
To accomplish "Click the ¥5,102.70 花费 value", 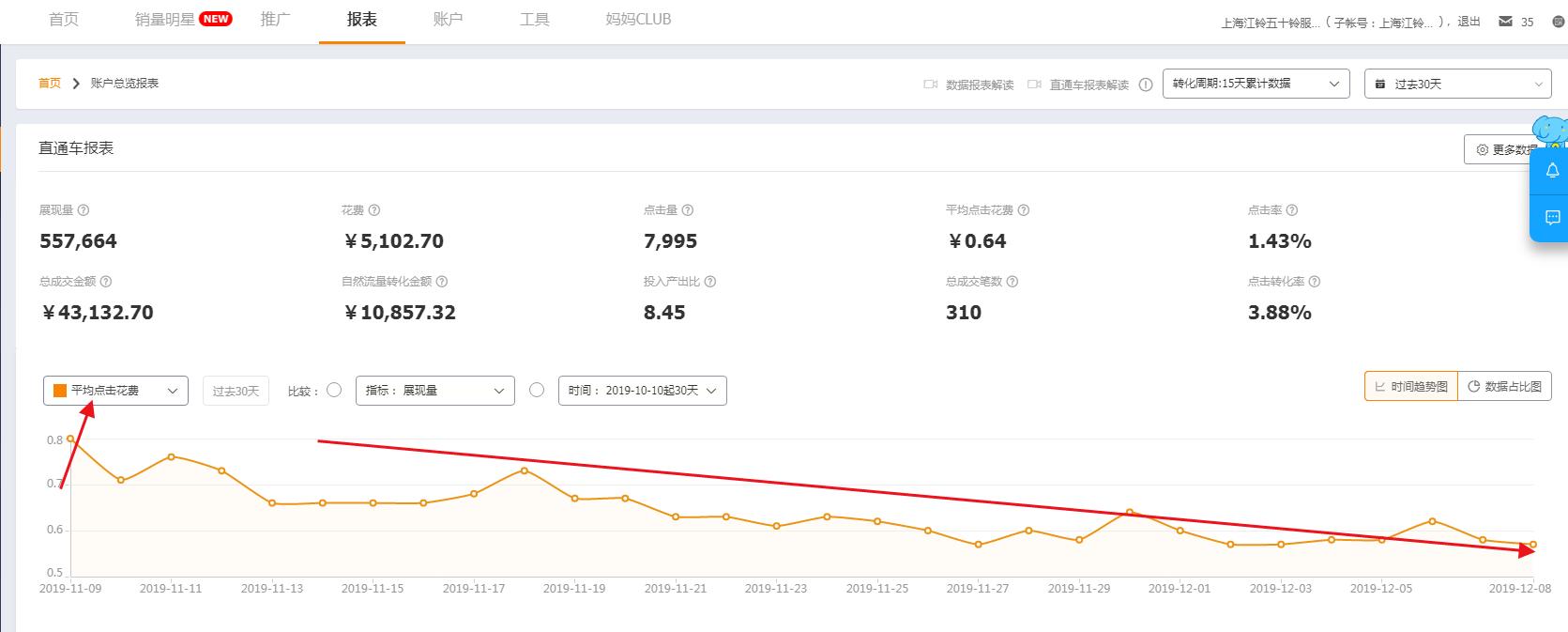I will coord(394,241).
